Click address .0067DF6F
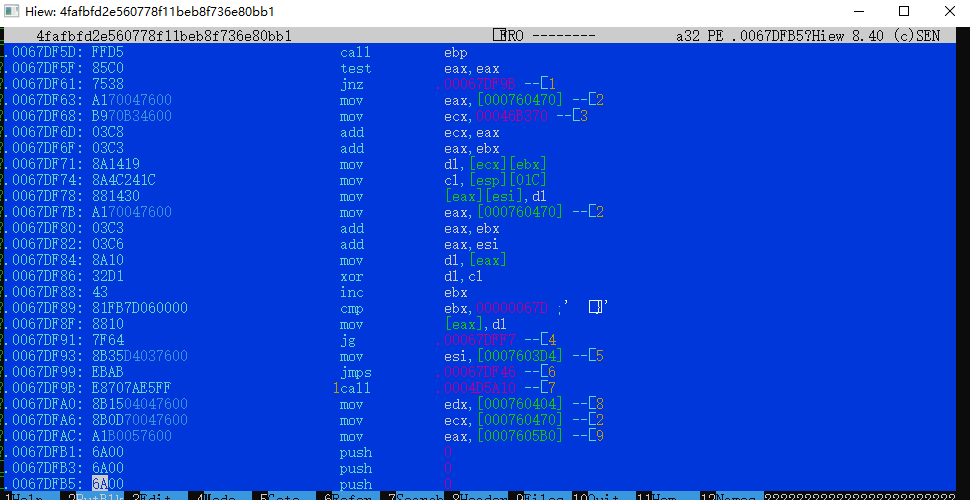The height and width of the screenshot is (500, 970). 43,149
